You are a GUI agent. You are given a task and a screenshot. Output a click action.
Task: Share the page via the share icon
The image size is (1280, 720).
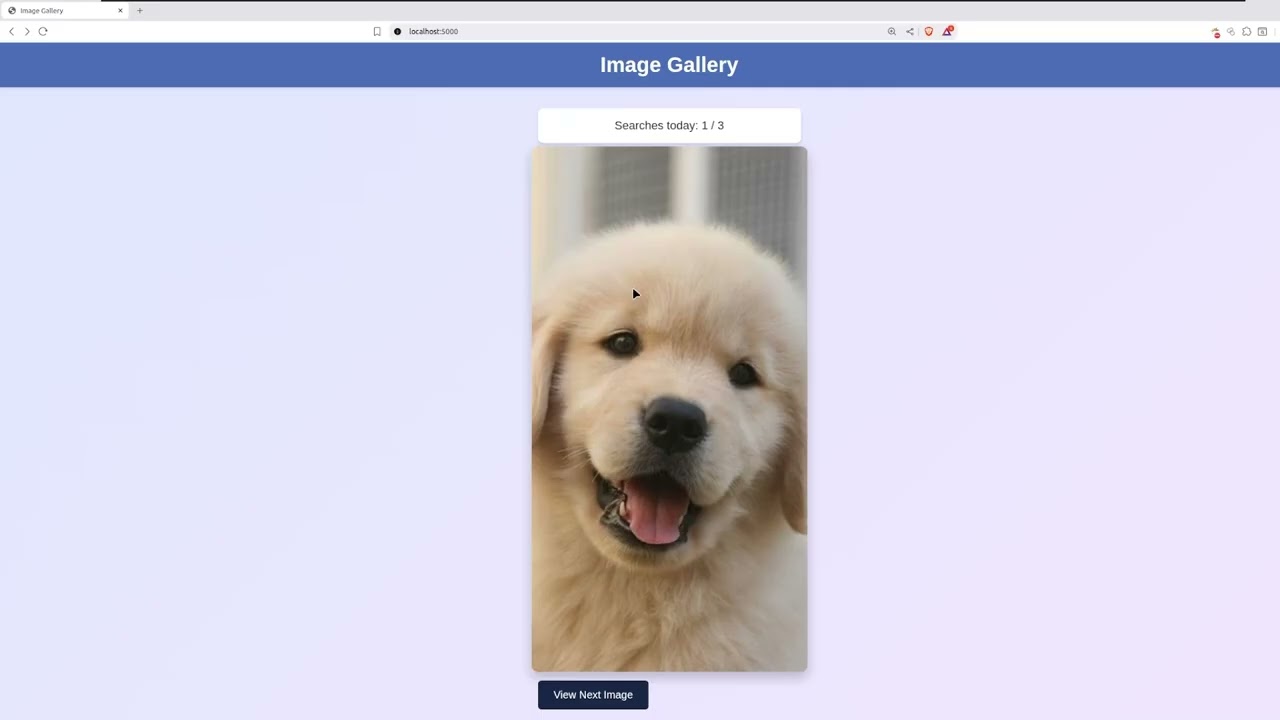(910, 31)
